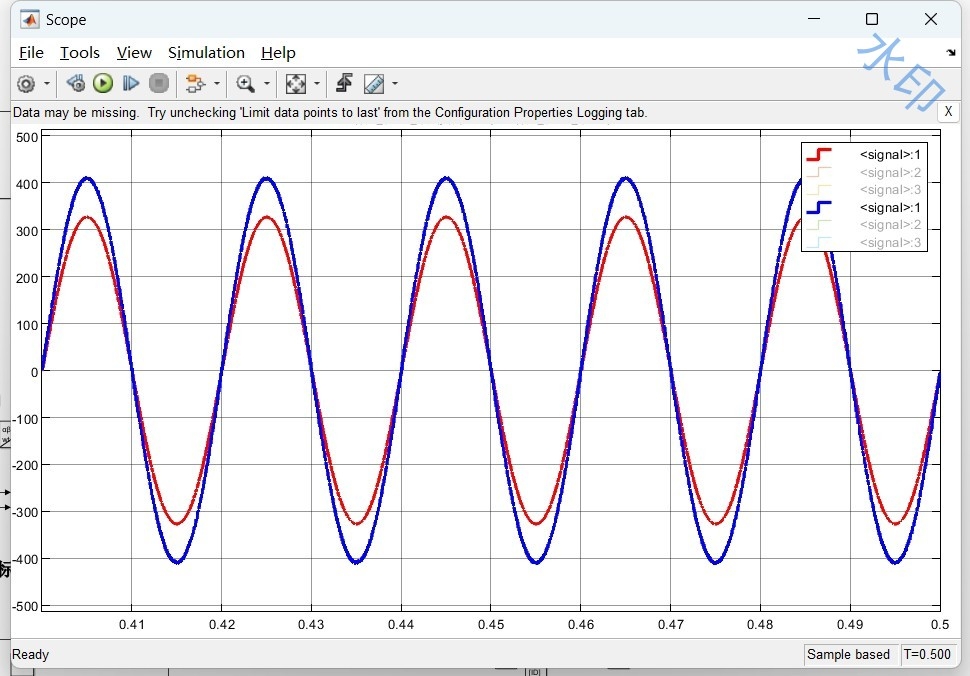Click the T=0.500 time status field

(x=927, y=654)
